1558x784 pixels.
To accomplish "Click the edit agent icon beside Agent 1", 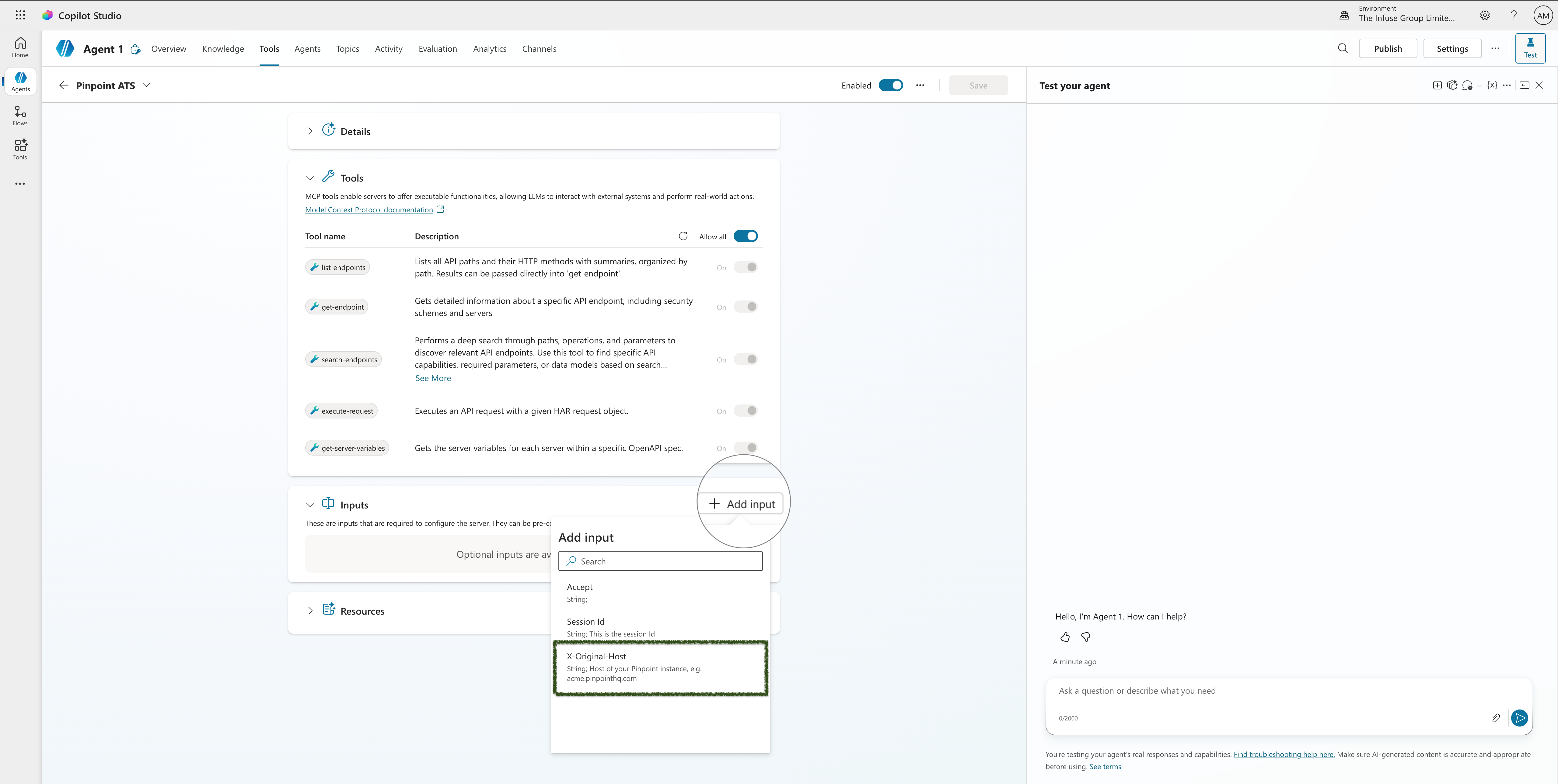I will pyautogui.click(x=135, y=49).
